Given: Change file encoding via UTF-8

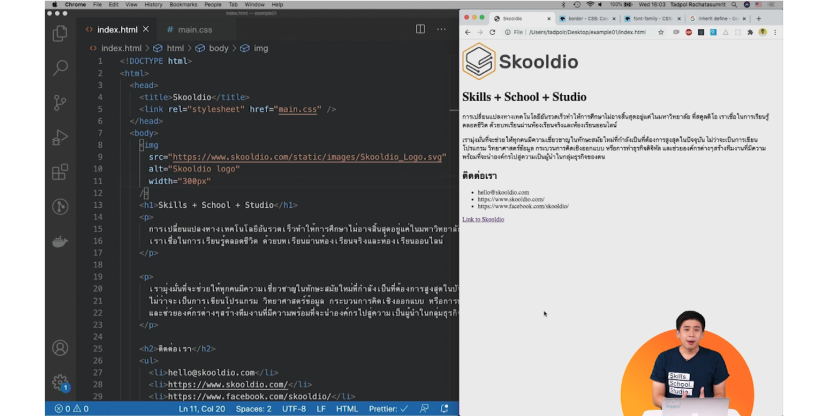Looking at the screenshot, I should [x=294, y=409].
